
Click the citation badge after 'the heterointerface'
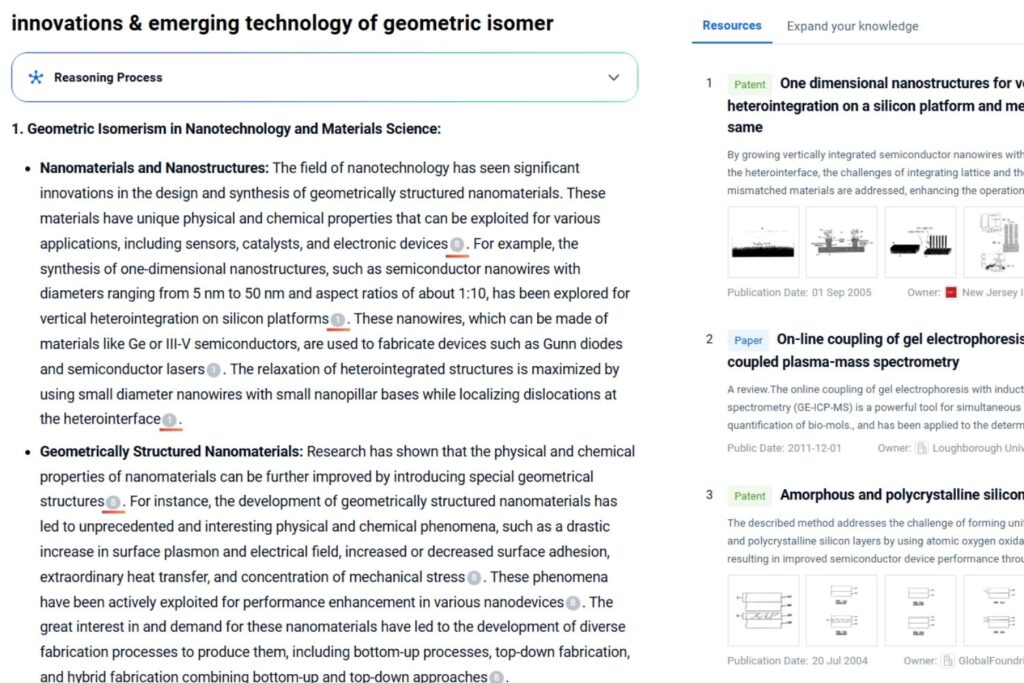169,420
